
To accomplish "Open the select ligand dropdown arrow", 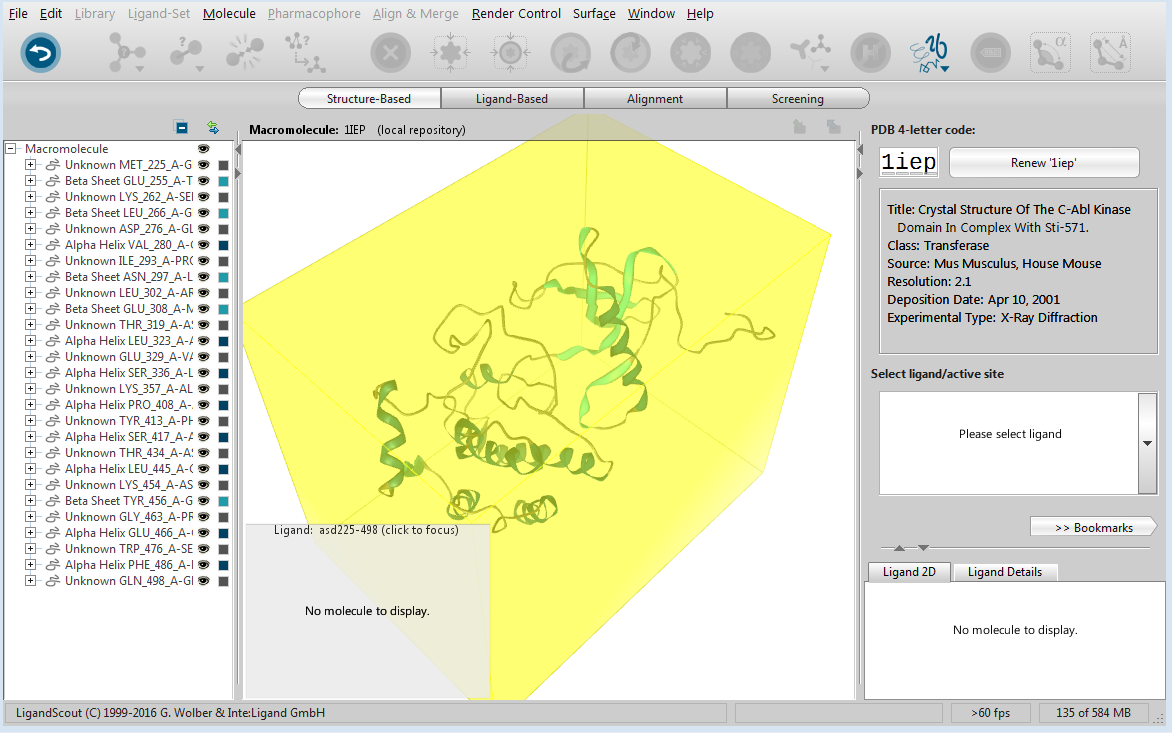I will (1147, 443).
